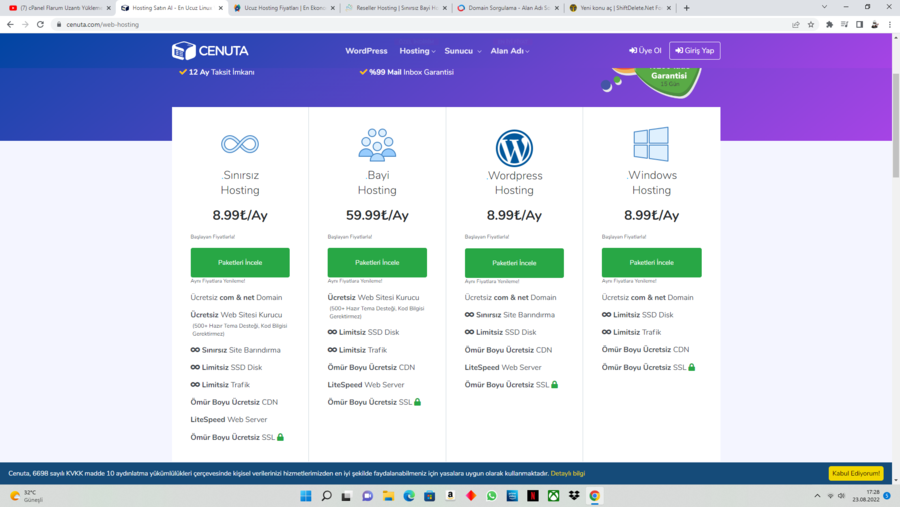Click the Wordpress Hosting title text

pyautogui.click(x=514, y=183)
